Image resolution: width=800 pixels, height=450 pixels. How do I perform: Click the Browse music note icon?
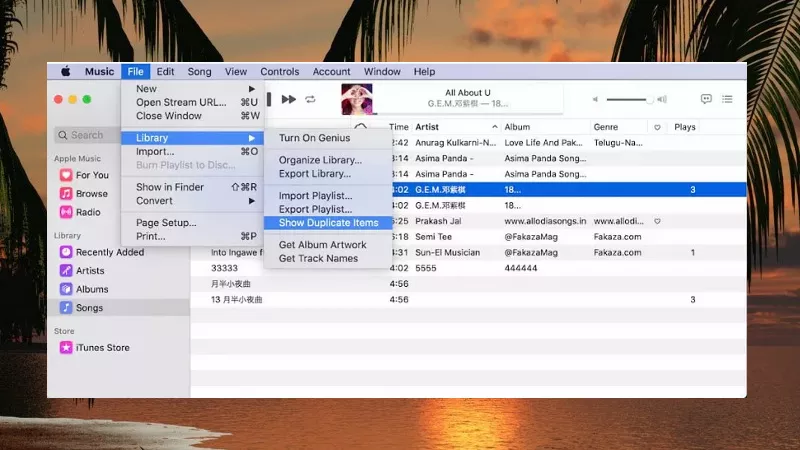[66, 193]
